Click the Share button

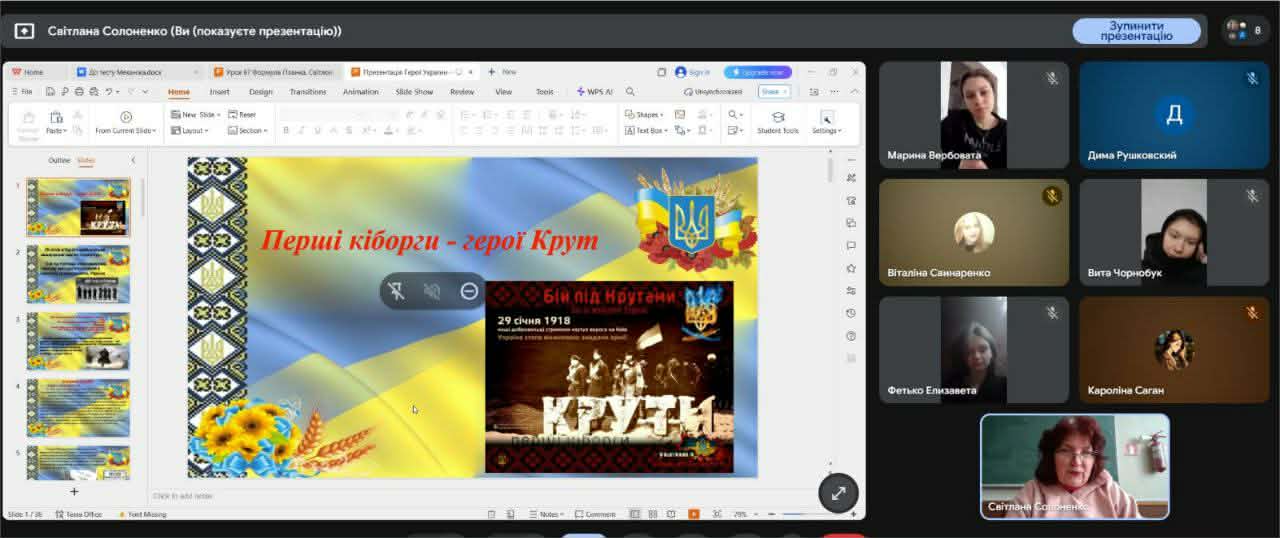tap(772, 91)
